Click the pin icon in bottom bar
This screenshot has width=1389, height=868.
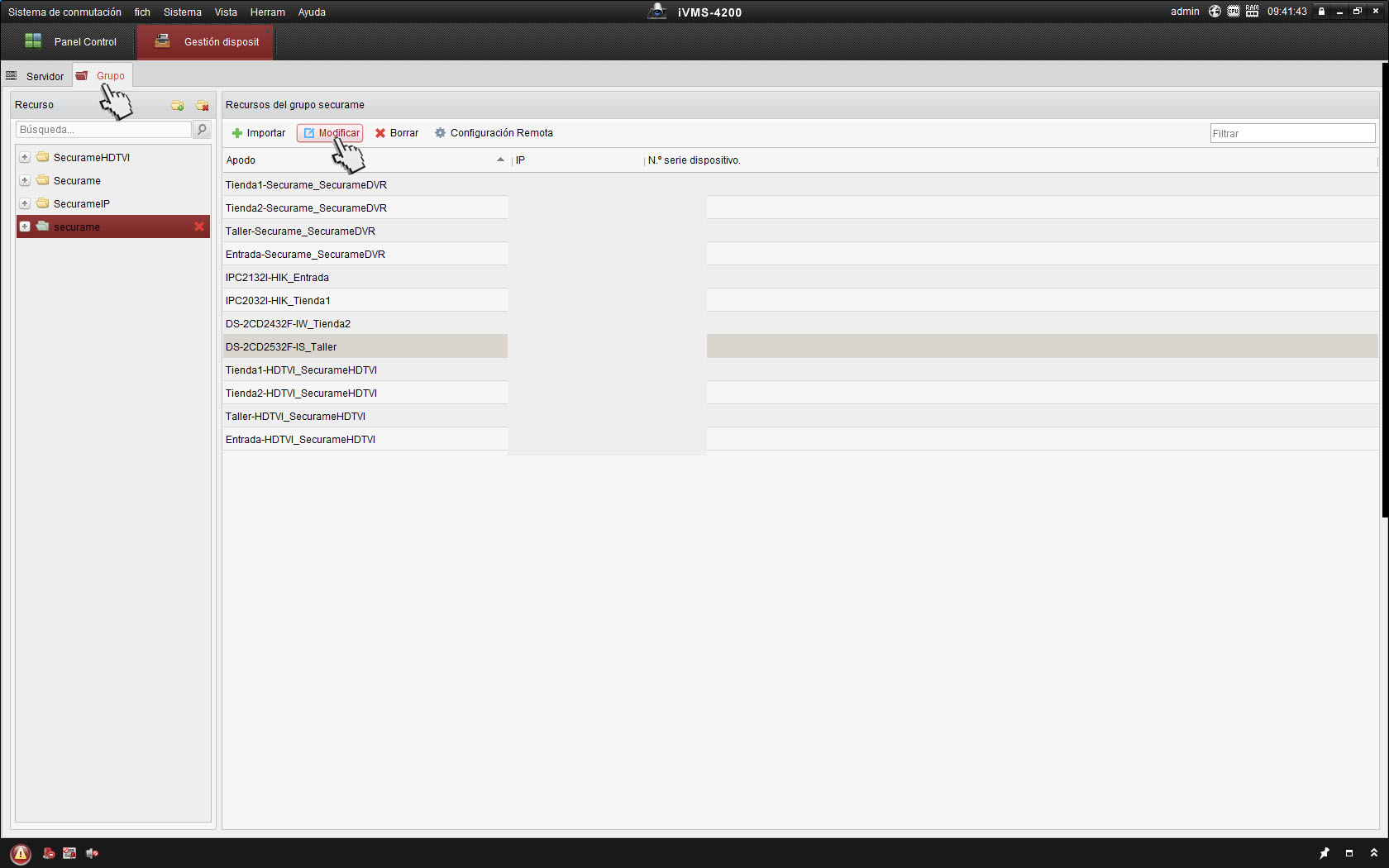[x=1324, y=853]
